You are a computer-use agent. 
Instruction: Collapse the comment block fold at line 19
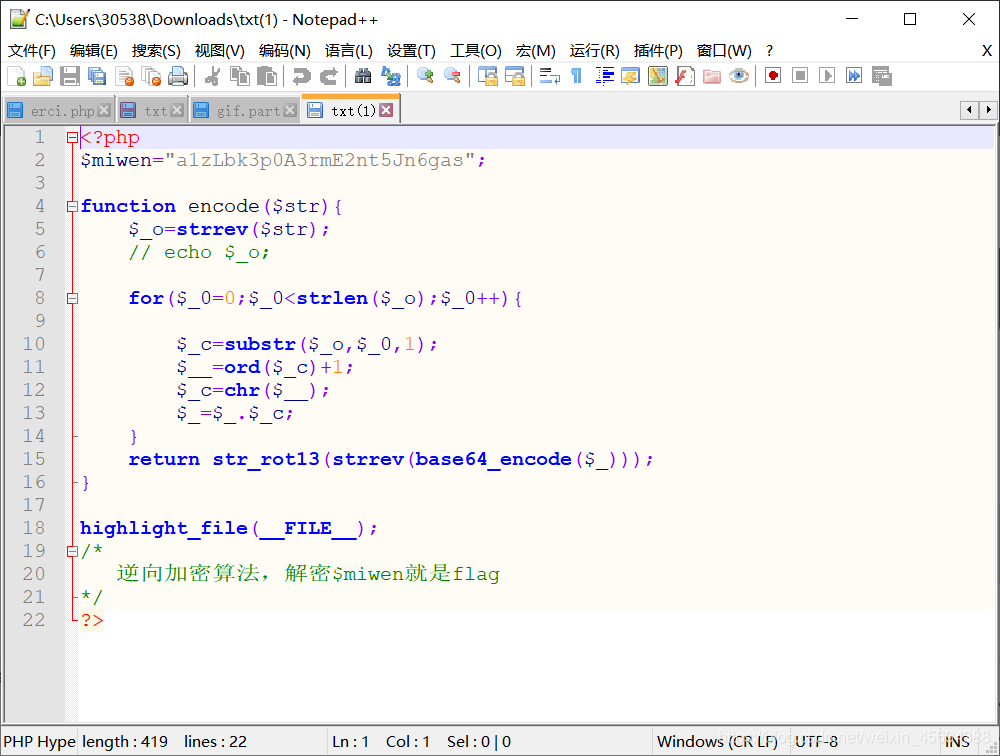pos(72,551)
